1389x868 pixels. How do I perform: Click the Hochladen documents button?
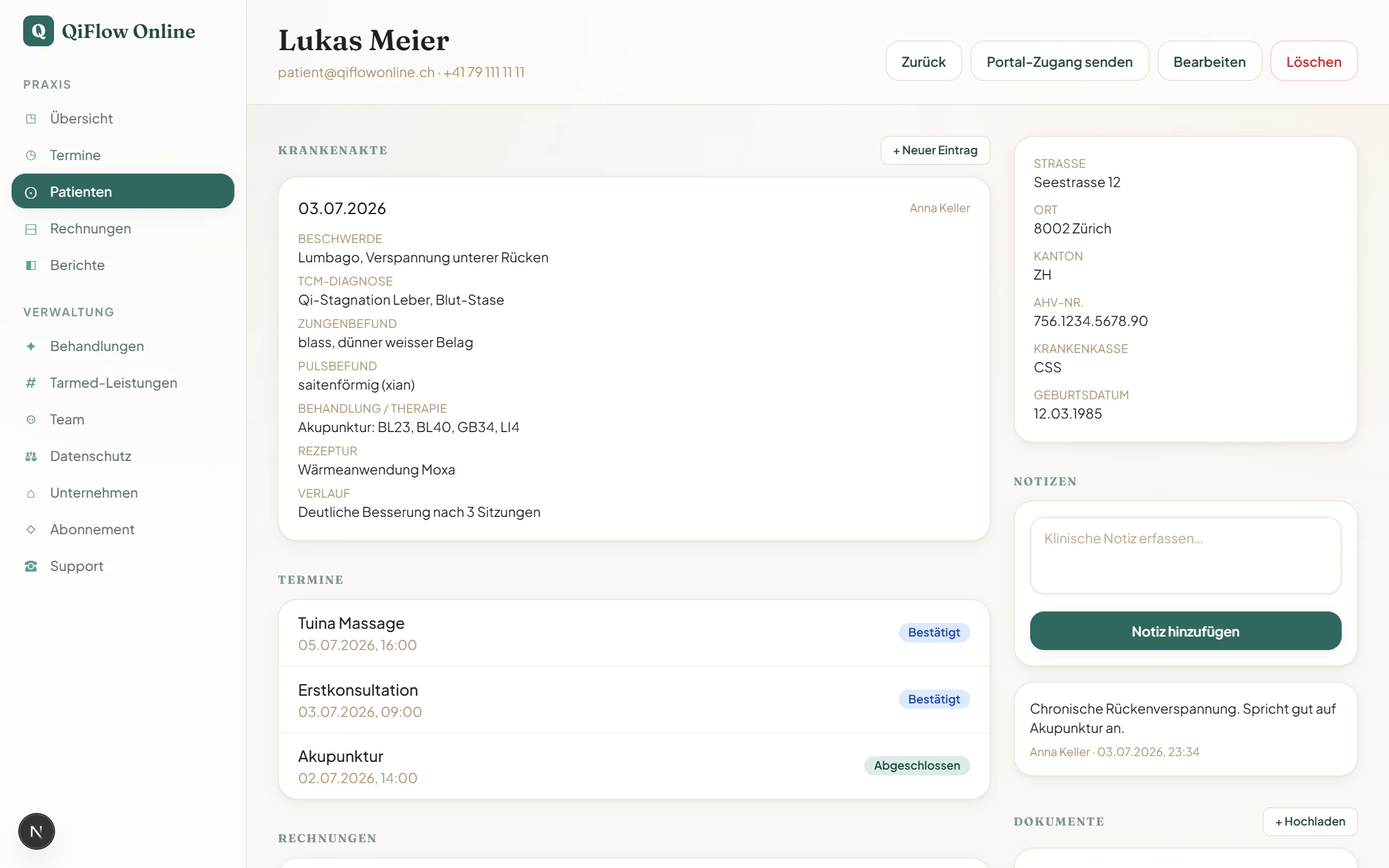[x=1310, y=822]
